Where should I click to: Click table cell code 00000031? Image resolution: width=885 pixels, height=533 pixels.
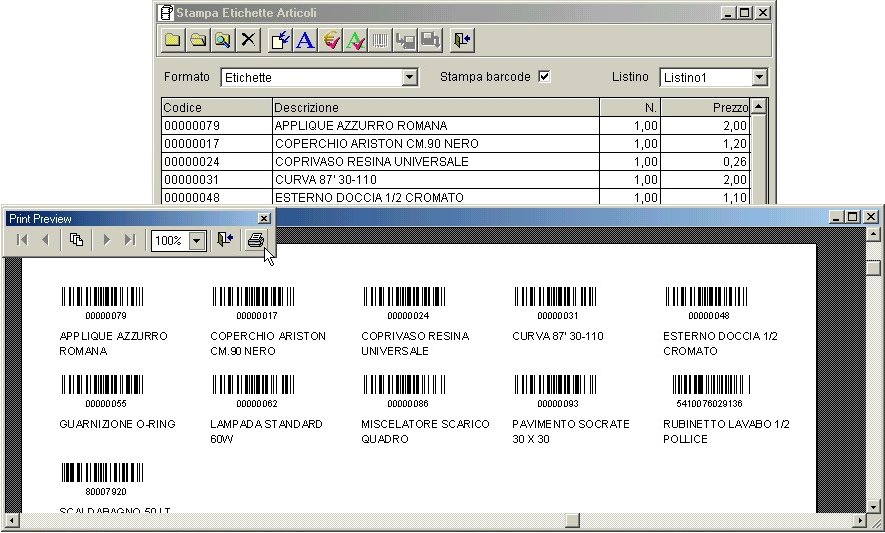pos(216,180)
